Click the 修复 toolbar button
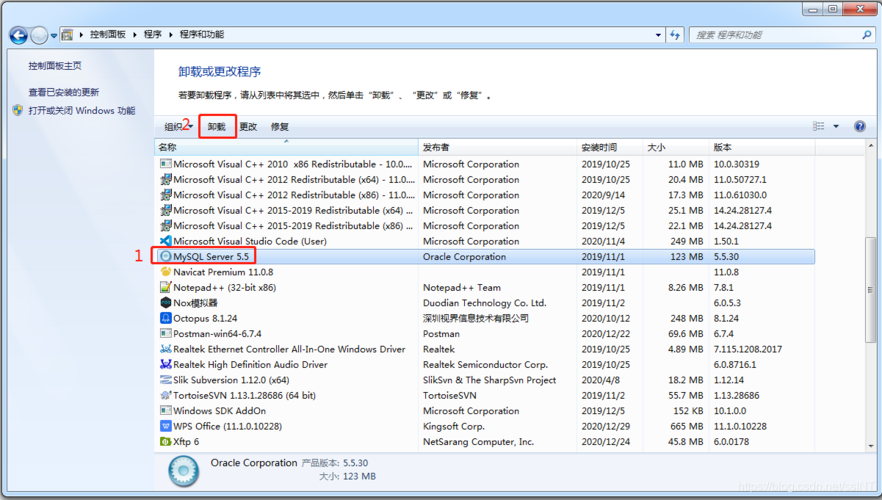Screen dimensions: 882x500 point(280,127)
